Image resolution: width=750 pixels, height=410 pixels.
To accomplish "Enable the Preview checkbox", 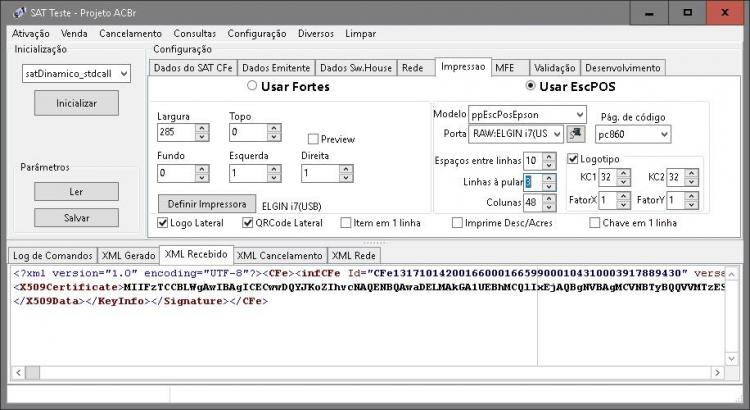I will (313, 139).
